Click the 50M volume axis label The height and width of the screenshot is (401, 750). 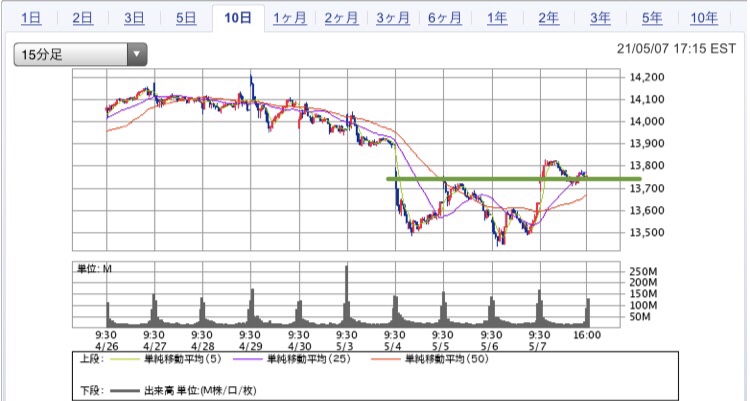640,317
